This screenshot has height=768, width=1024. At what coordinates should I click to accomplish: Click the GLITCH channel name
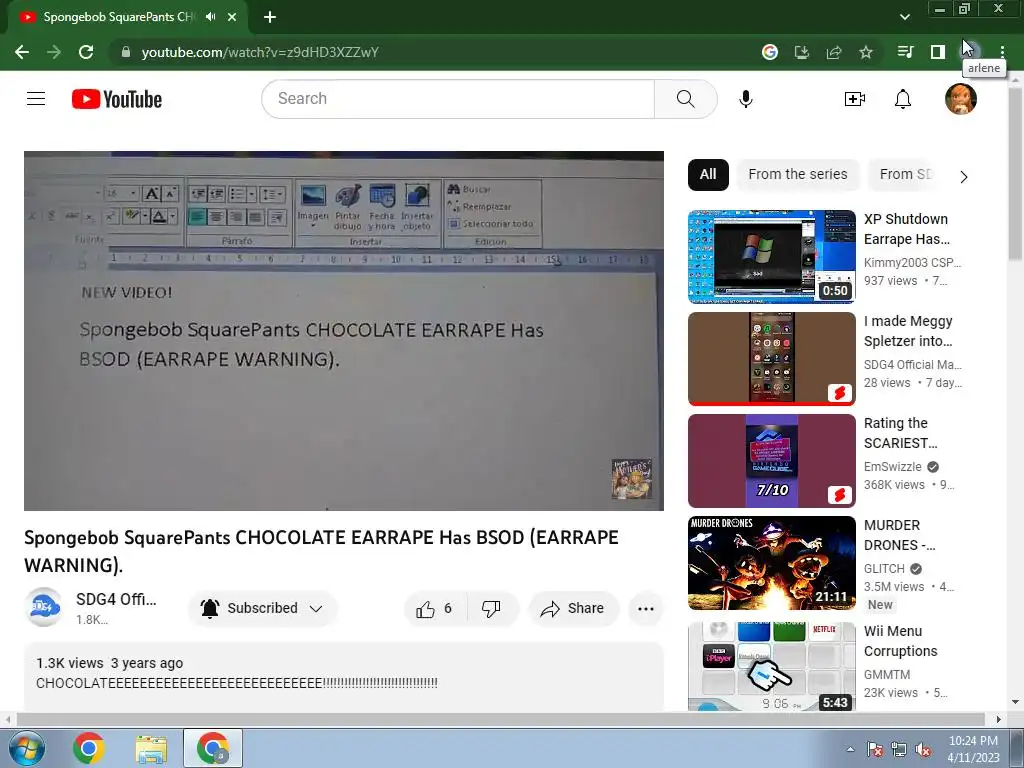click(x=884, y=569)
